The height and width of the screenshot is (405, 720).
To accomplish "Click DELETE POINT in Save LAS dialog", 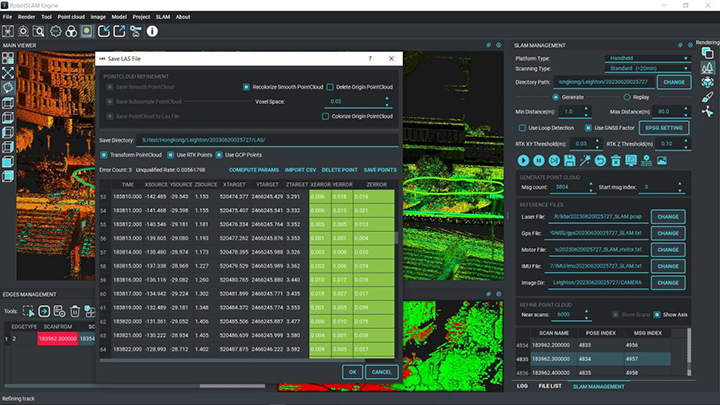I will point(340,170).
